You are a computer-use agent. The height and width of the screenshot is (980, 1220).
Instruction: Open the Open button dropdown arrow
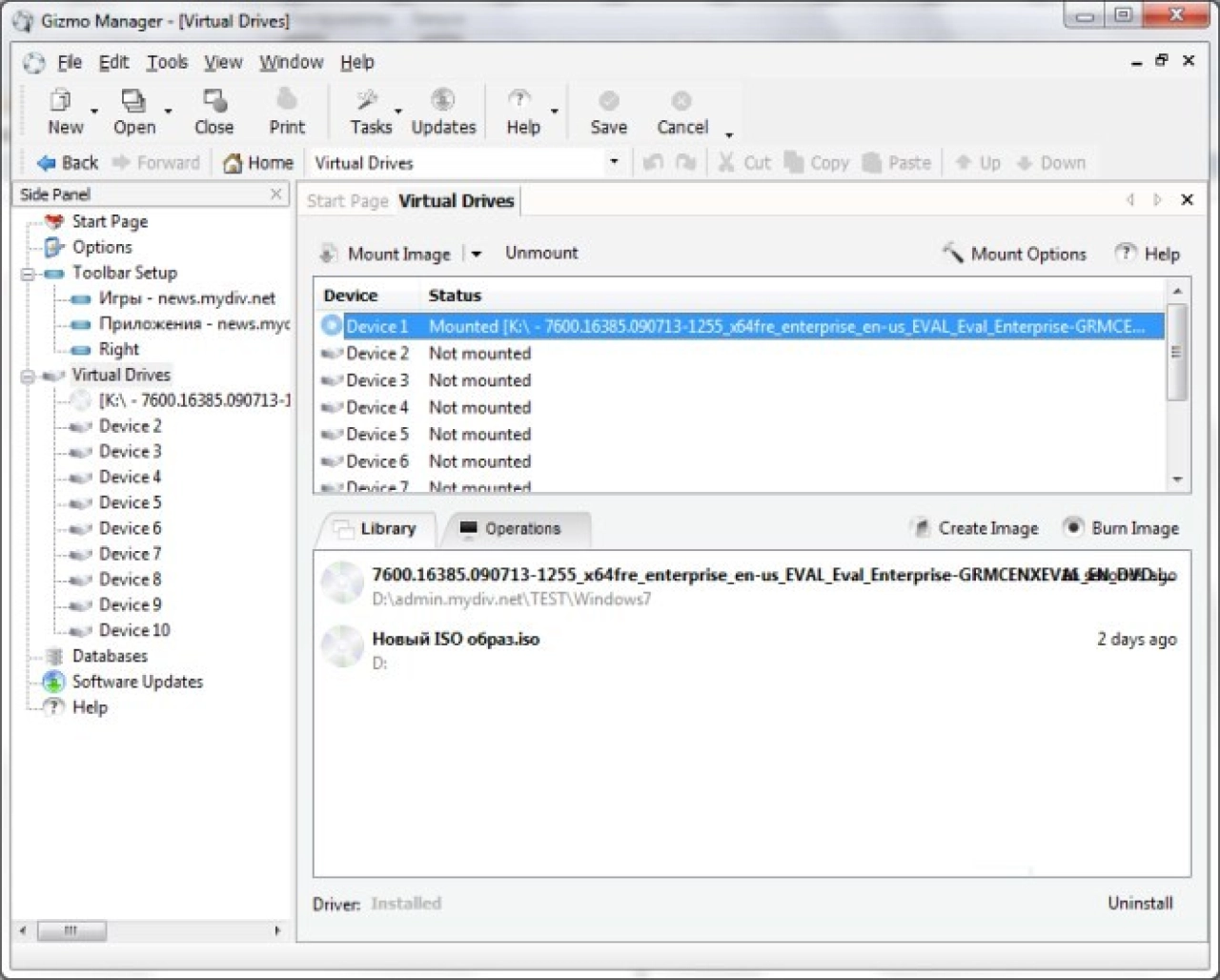[x=168, y=111]
